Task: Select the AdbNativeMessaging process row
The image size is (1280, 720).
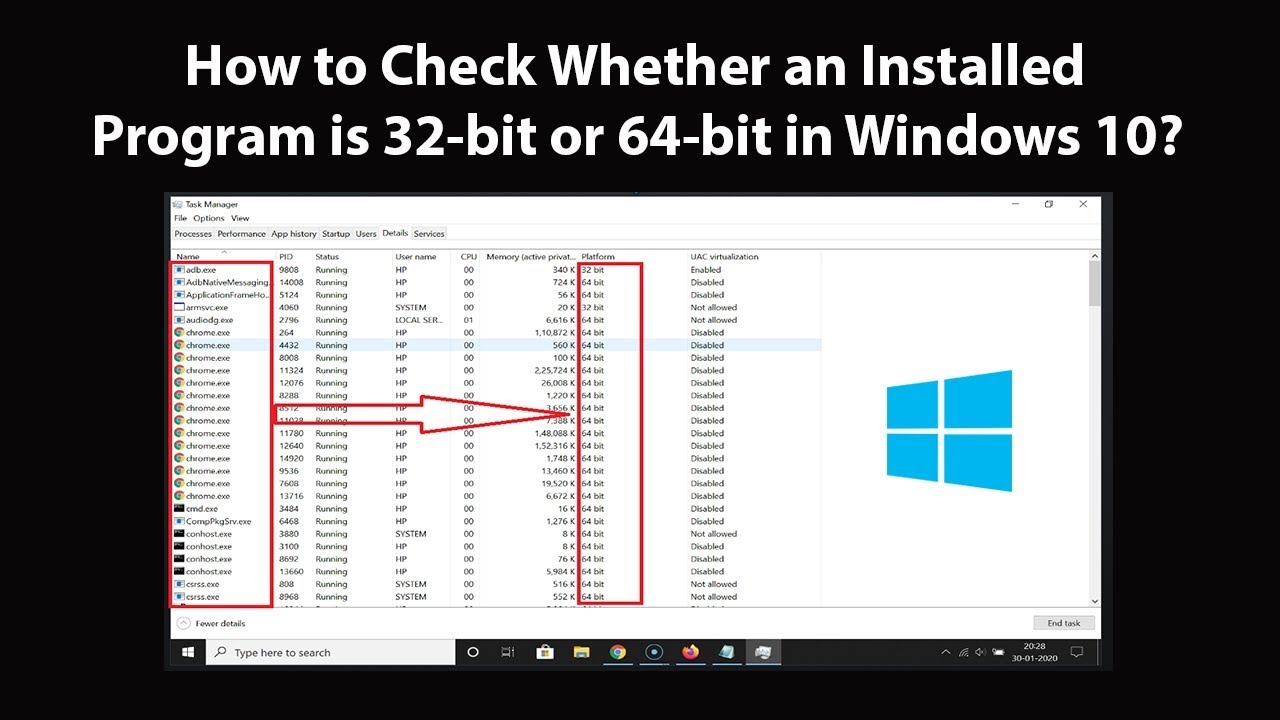Action: tap(497, 282)
